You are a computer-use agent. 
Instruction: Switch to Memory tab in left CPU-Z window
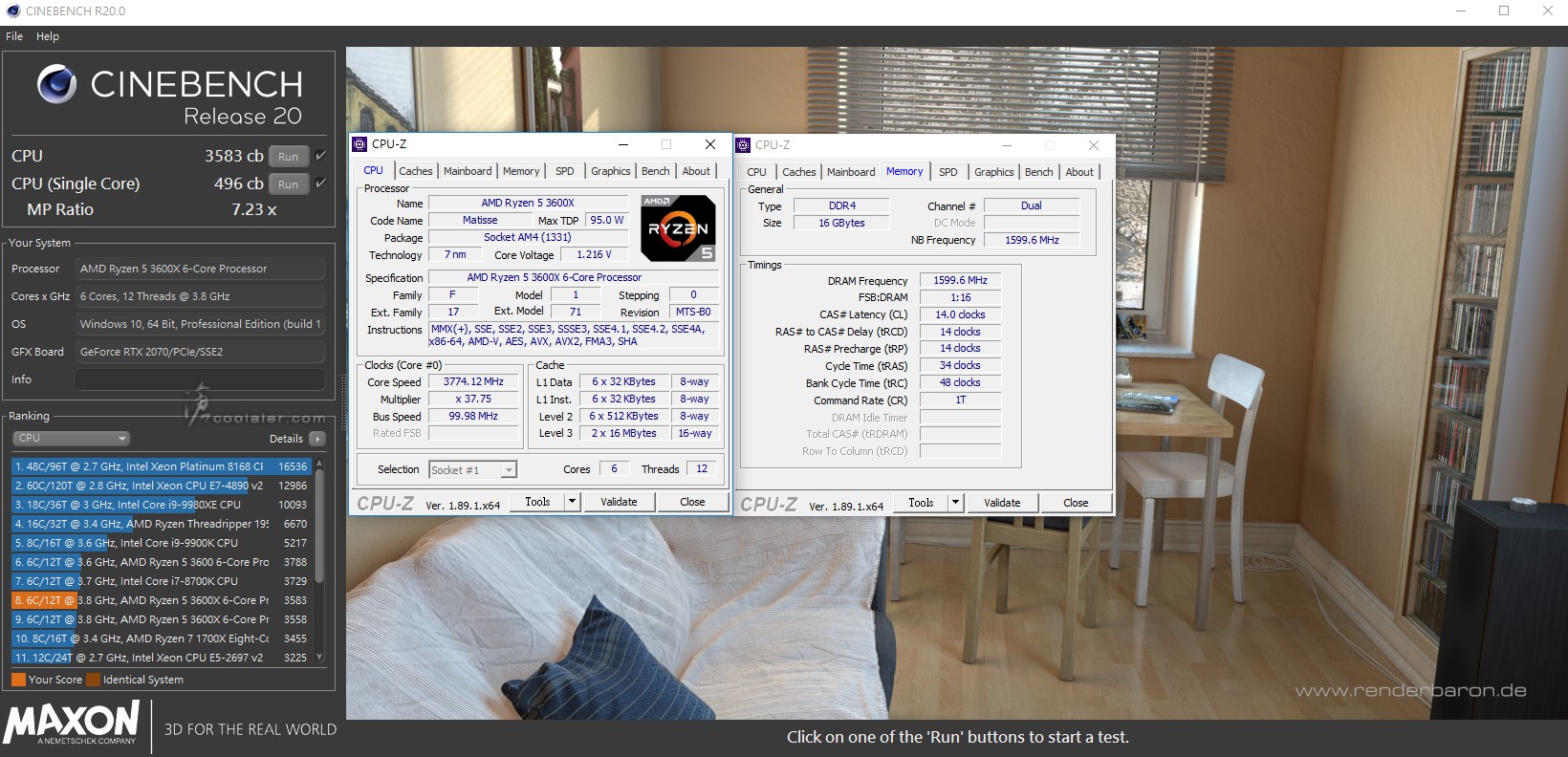point(521,171)
